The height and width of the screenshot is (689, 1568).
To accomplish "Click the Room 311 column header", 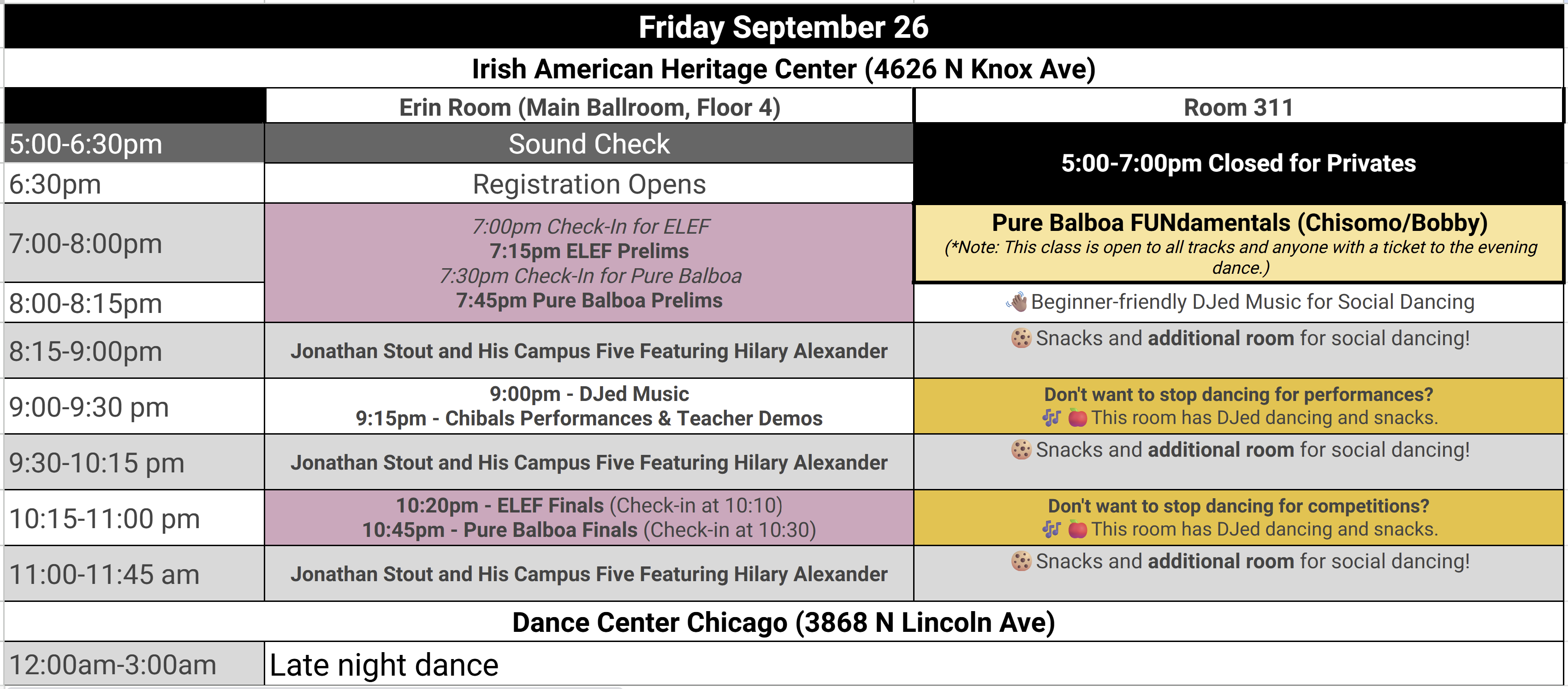I will tap(1239, 107).
